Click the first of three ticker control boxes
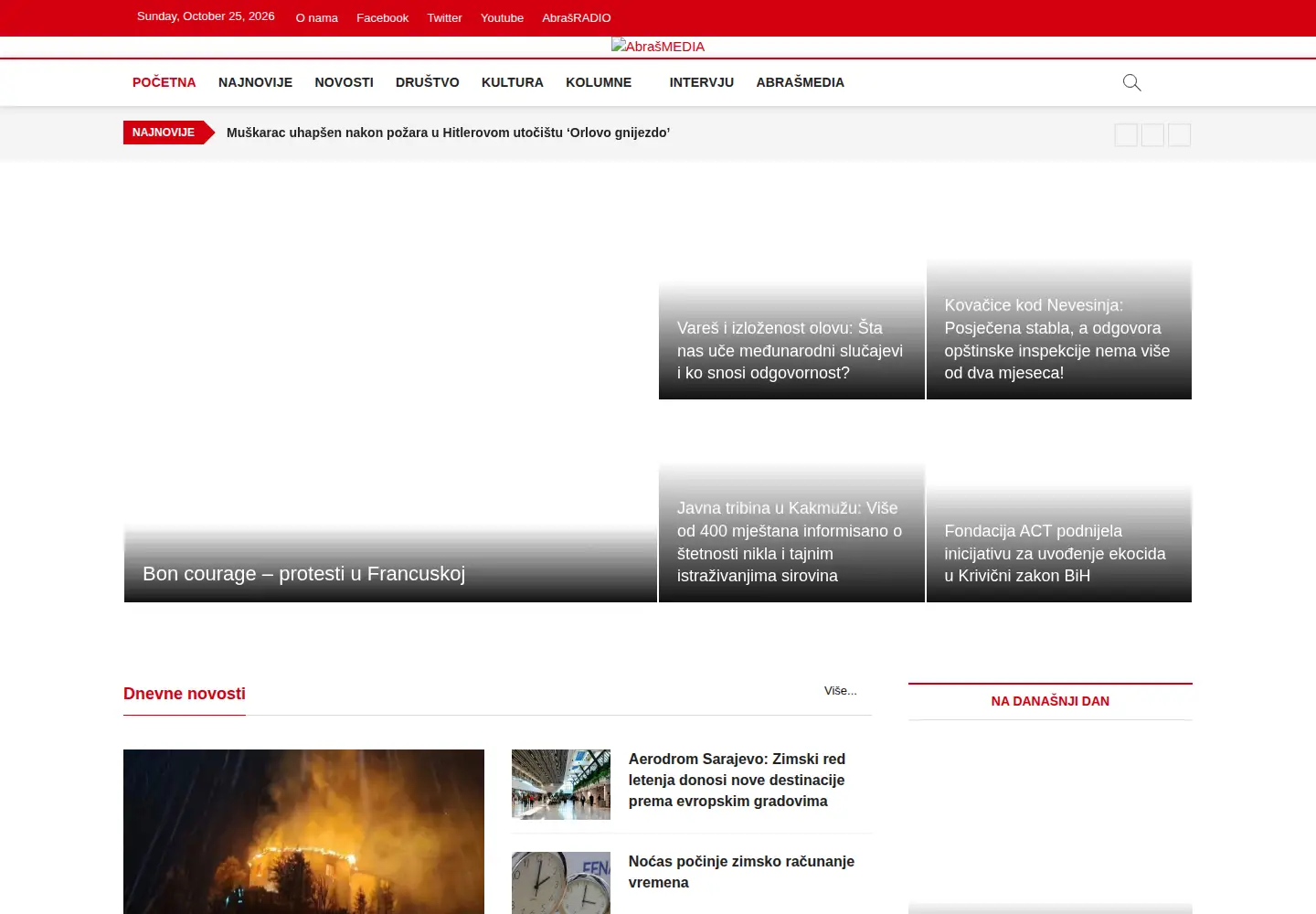Screen dimensions: 1316x914 coord(1126,135)
